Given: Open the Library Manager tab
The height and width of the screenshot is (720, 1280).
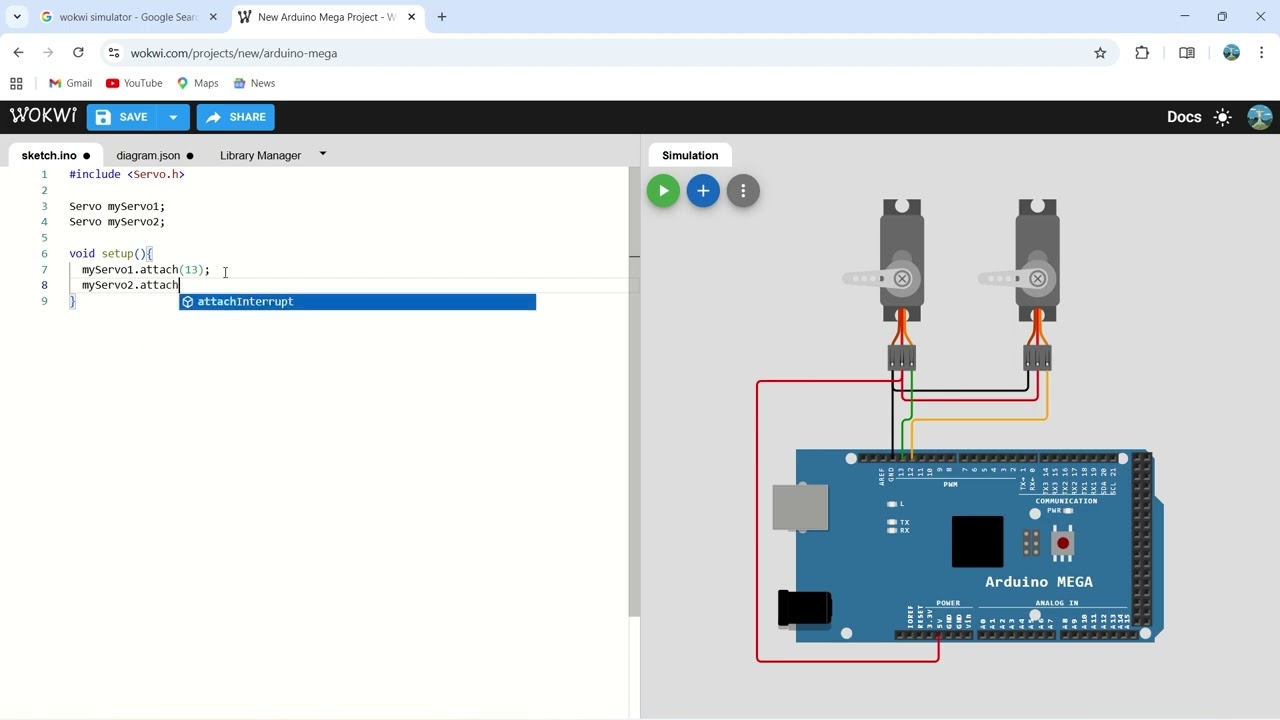Looking at the screenshot, I should coord(260,155).
